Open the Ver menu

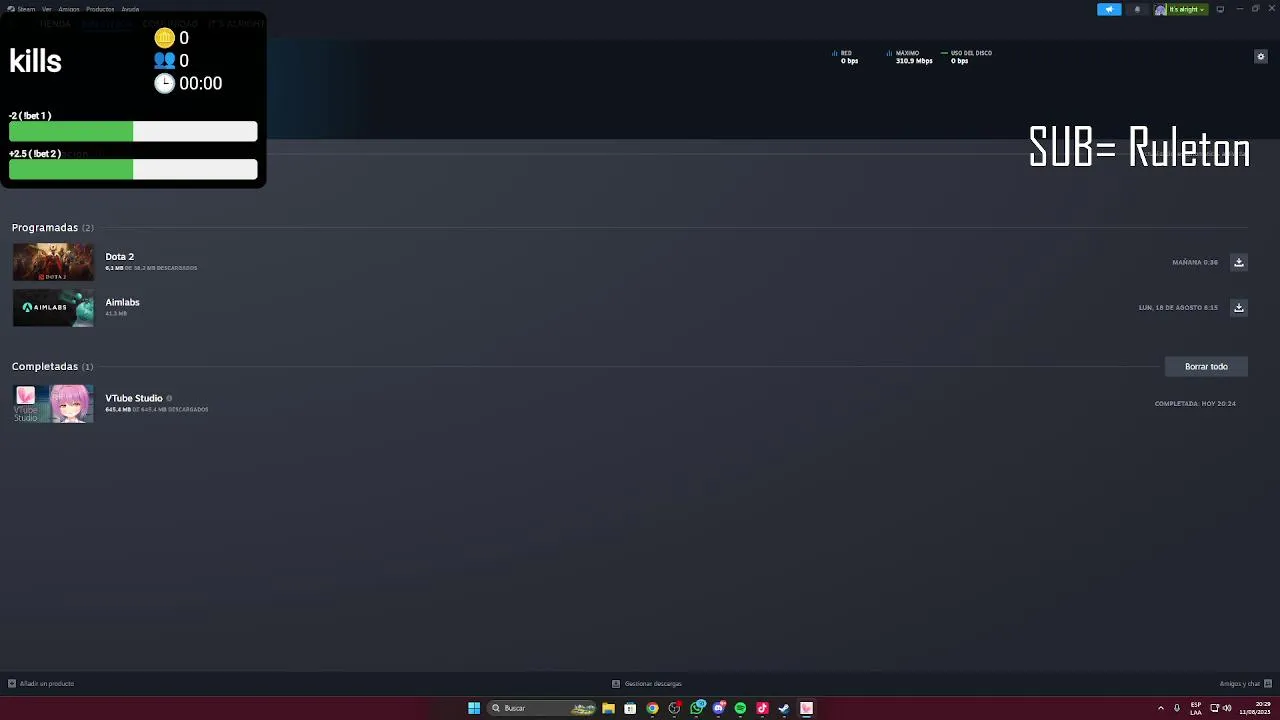point(46,9)
